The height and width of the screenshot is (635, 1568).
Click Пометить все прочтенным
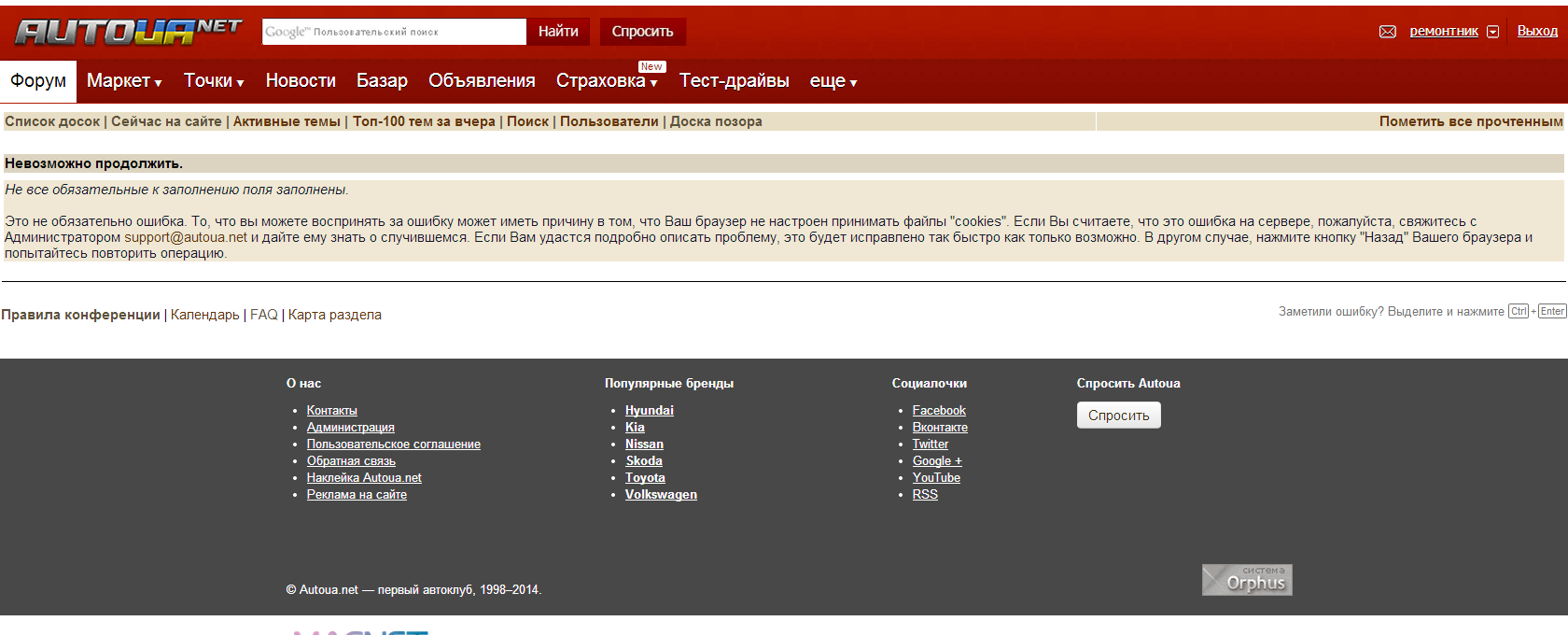(x=1470, y=121)
